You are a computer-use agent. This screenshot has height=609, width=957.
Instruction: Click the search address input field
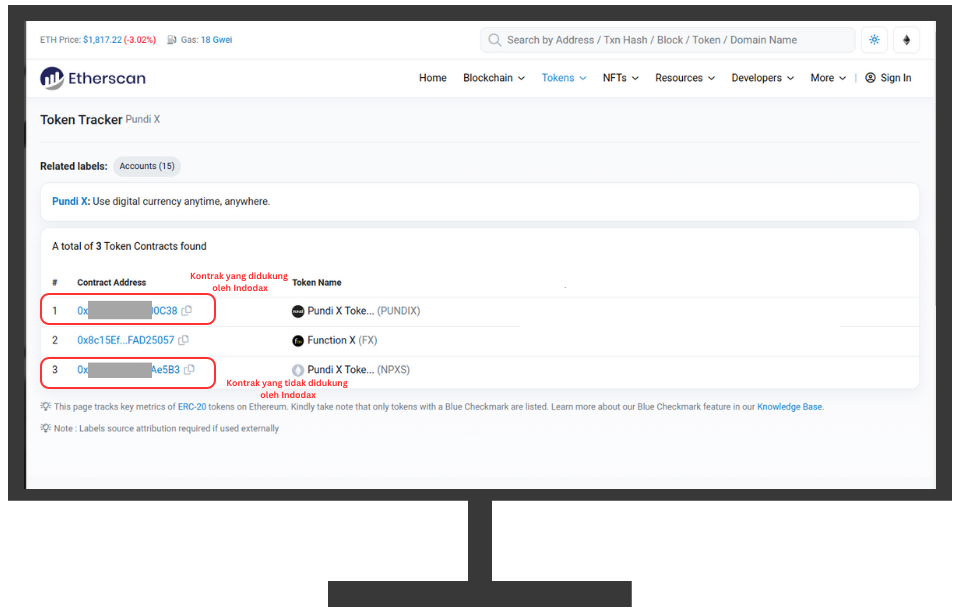pyautogui.click(x=668, y=40)
